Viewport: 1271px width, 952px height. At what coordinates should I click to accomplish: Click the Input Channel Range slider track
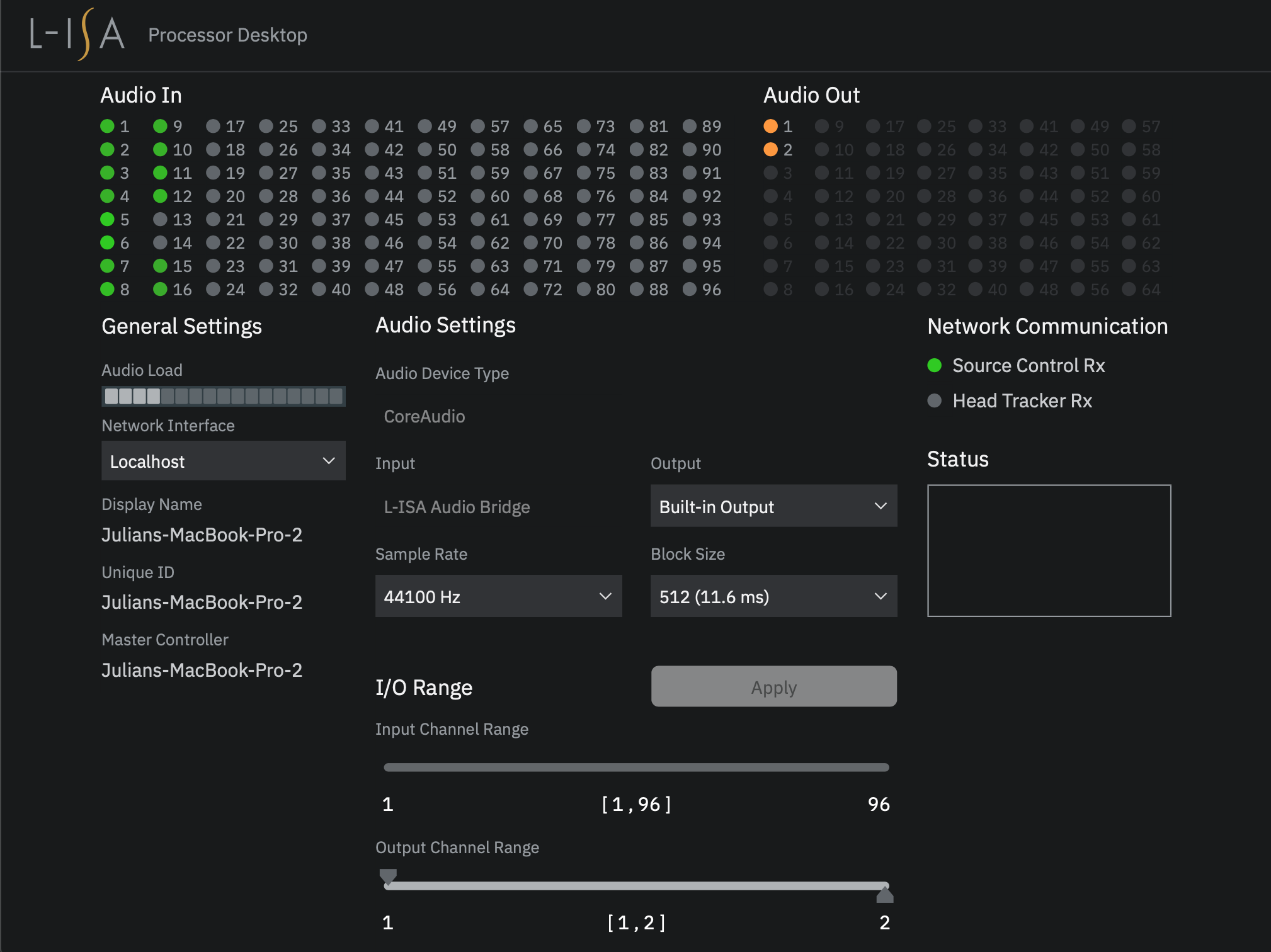(636, 768)
